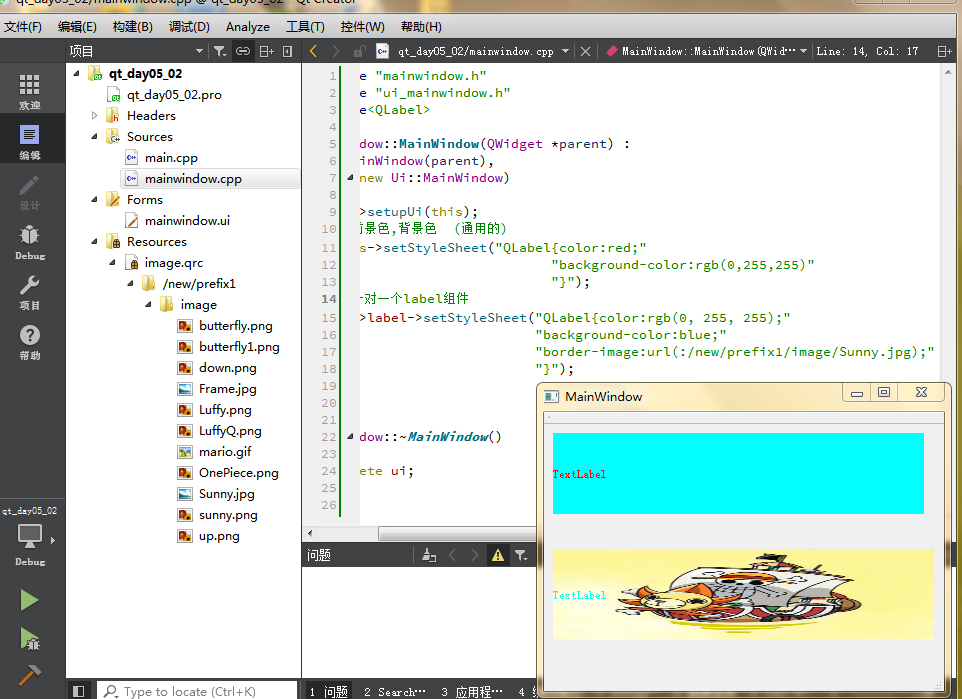Click the filter tree icon in the project panel
Viewport: 962px width, 699px height.
[220, 52]
